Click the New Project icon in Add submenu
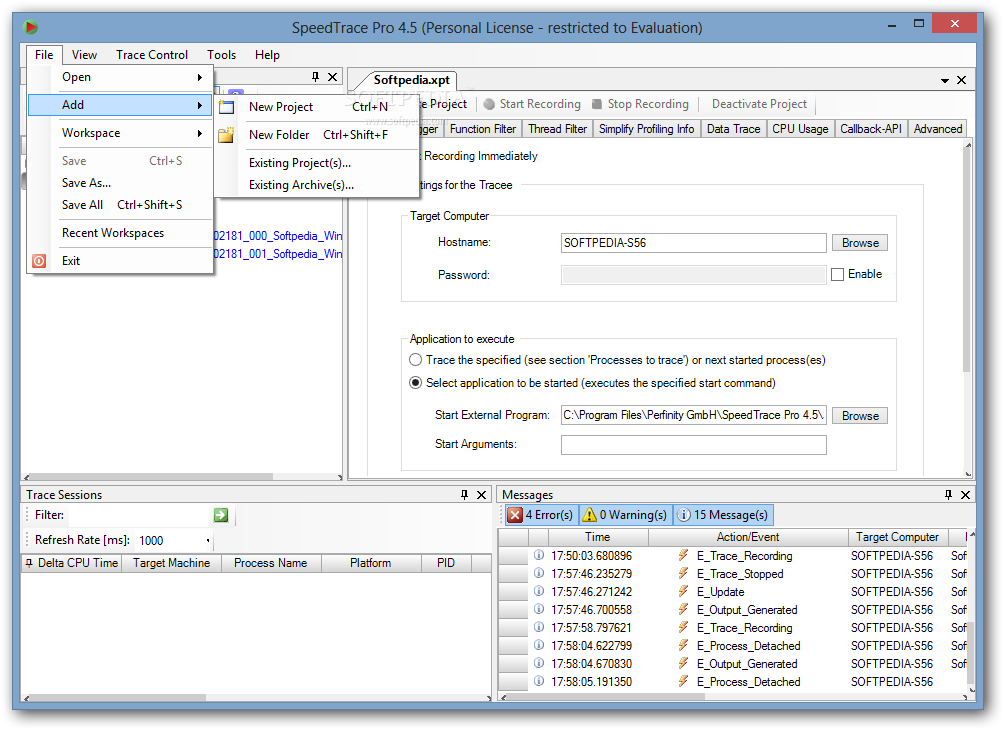Viewport: 1004px width, 730px height. tap(227, 107)
